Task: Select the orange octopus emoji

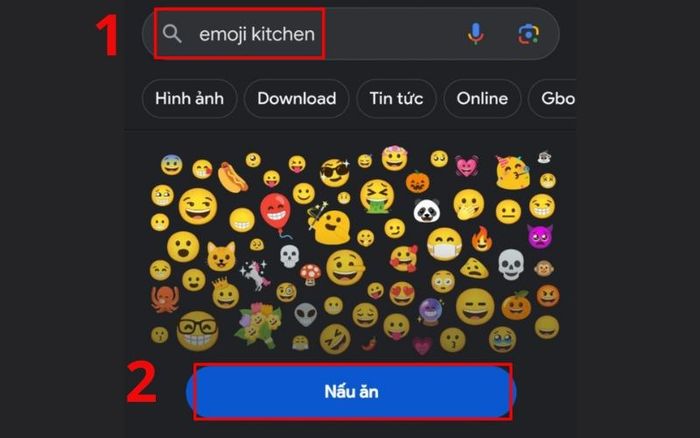Action: coord(165,299)
